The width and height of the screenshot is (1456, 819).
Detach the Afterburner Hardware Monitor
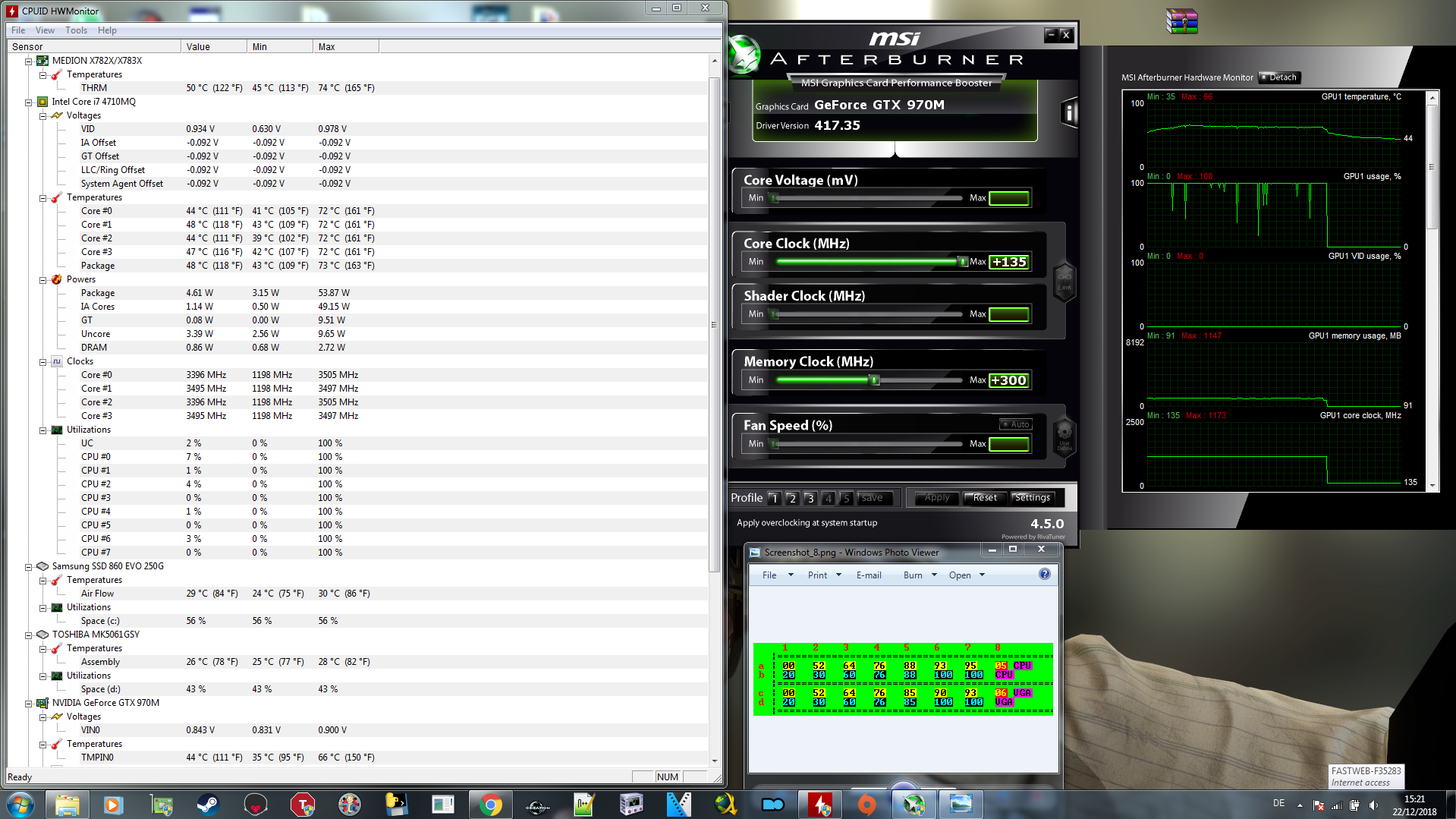coord(1279,77)
